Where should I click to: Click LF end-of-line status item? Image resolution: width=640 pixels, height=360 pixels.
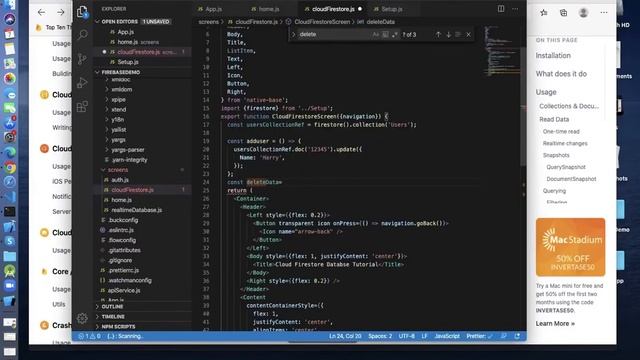pyautogui.click(x=424, y=336)
